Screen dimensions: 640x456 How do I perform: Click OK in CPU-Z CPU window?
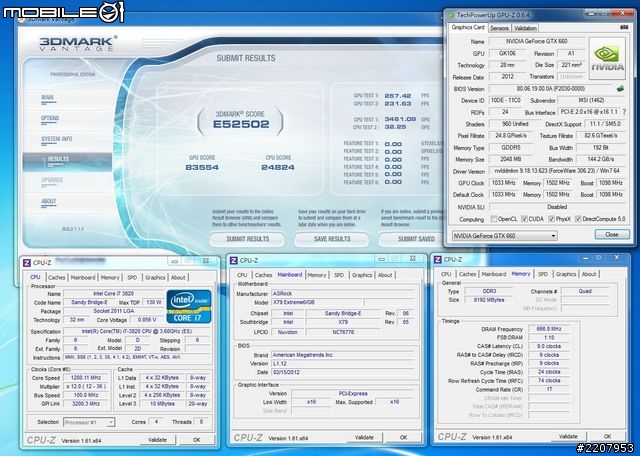point(197,440)
